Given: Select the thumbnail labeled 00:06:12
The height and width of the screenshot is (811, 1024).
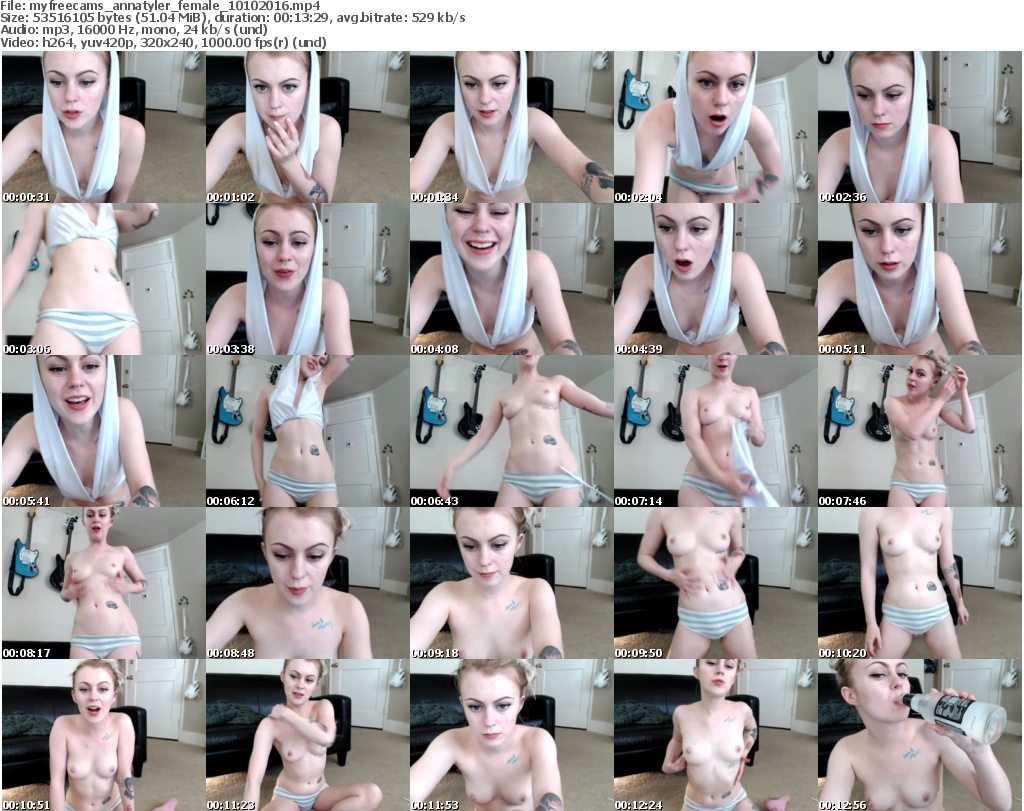Looking at the screenshot, I should (x=307, y=431).
